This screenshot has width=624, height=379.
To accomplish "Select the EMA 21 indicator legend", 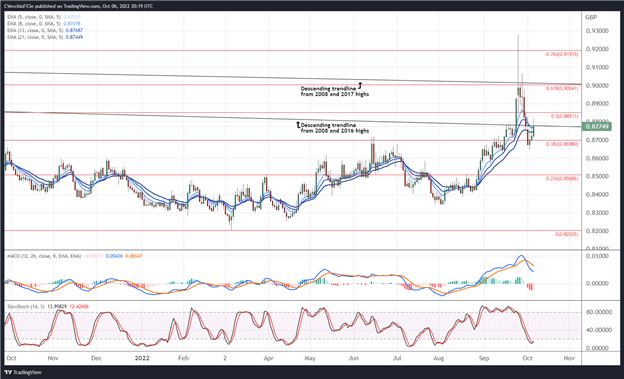I will tap(45, 37).
